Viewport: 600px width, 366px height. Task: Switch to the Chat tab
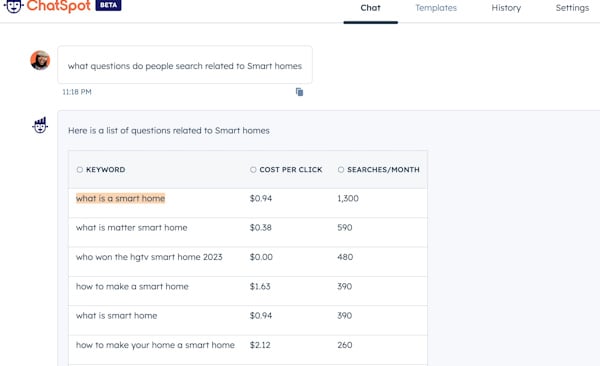tap(370, 8)
